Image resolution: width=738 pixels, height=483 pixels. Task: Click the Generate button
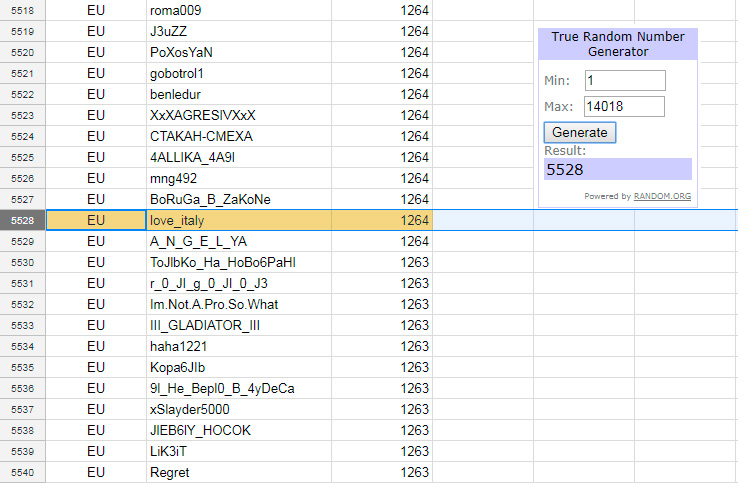(580, 132)
